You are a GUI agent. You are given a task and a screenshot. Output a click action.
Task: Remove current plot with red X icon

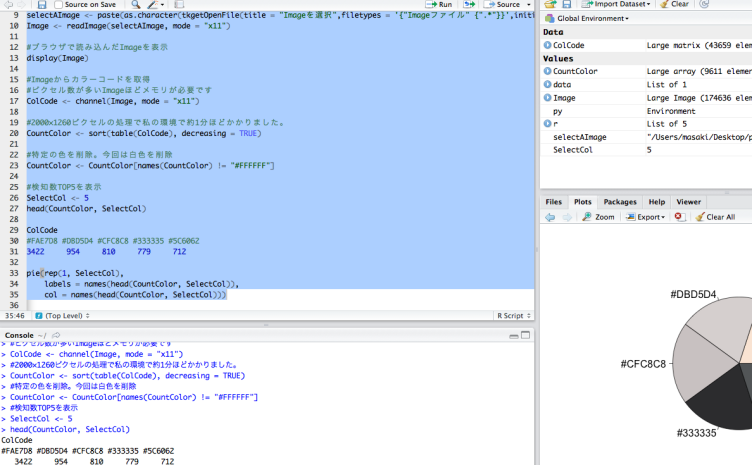click(680, 217)
